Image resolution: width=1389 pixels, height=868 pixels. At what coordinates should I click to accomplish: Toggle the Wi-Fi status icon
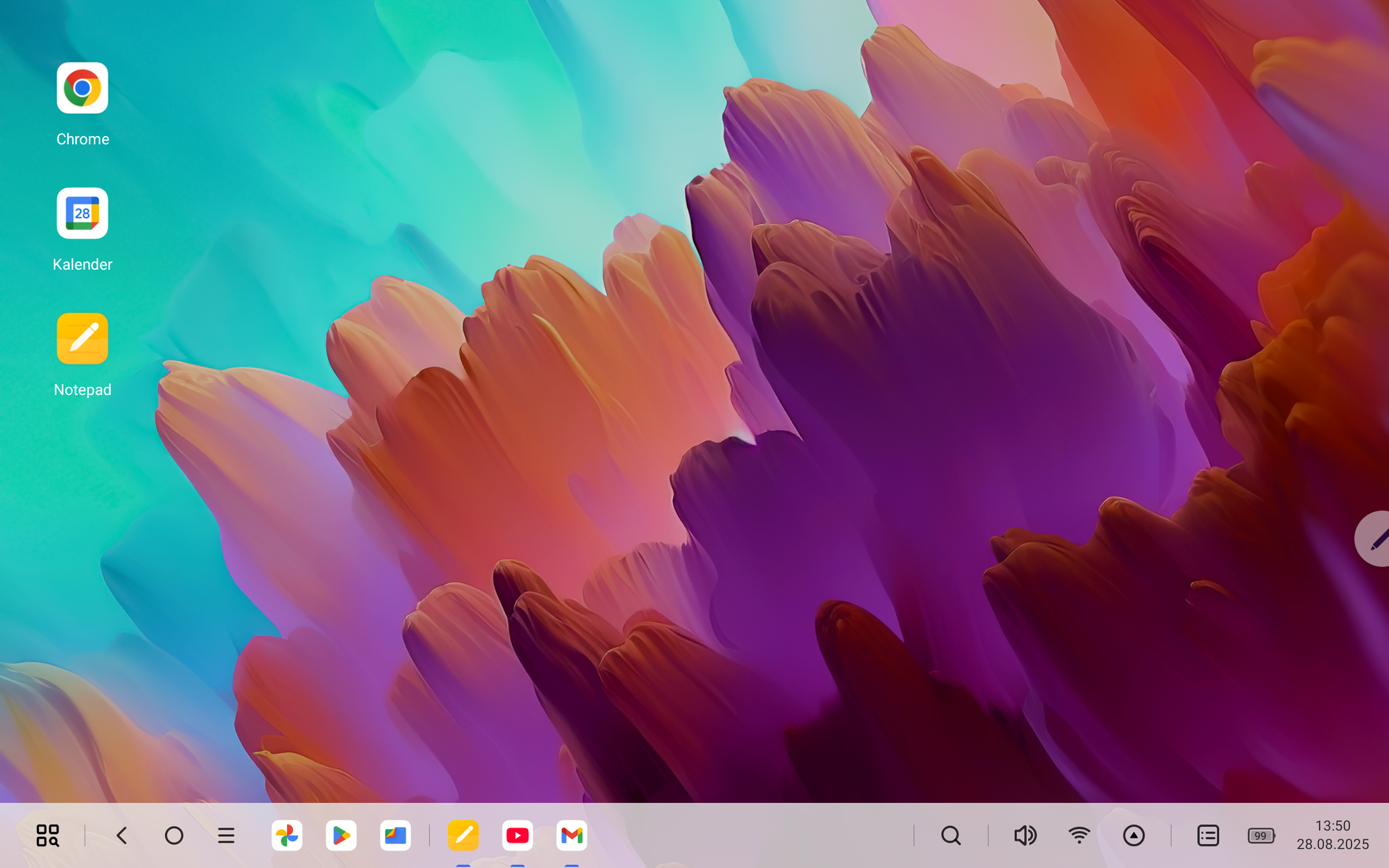coord(1079,835)
